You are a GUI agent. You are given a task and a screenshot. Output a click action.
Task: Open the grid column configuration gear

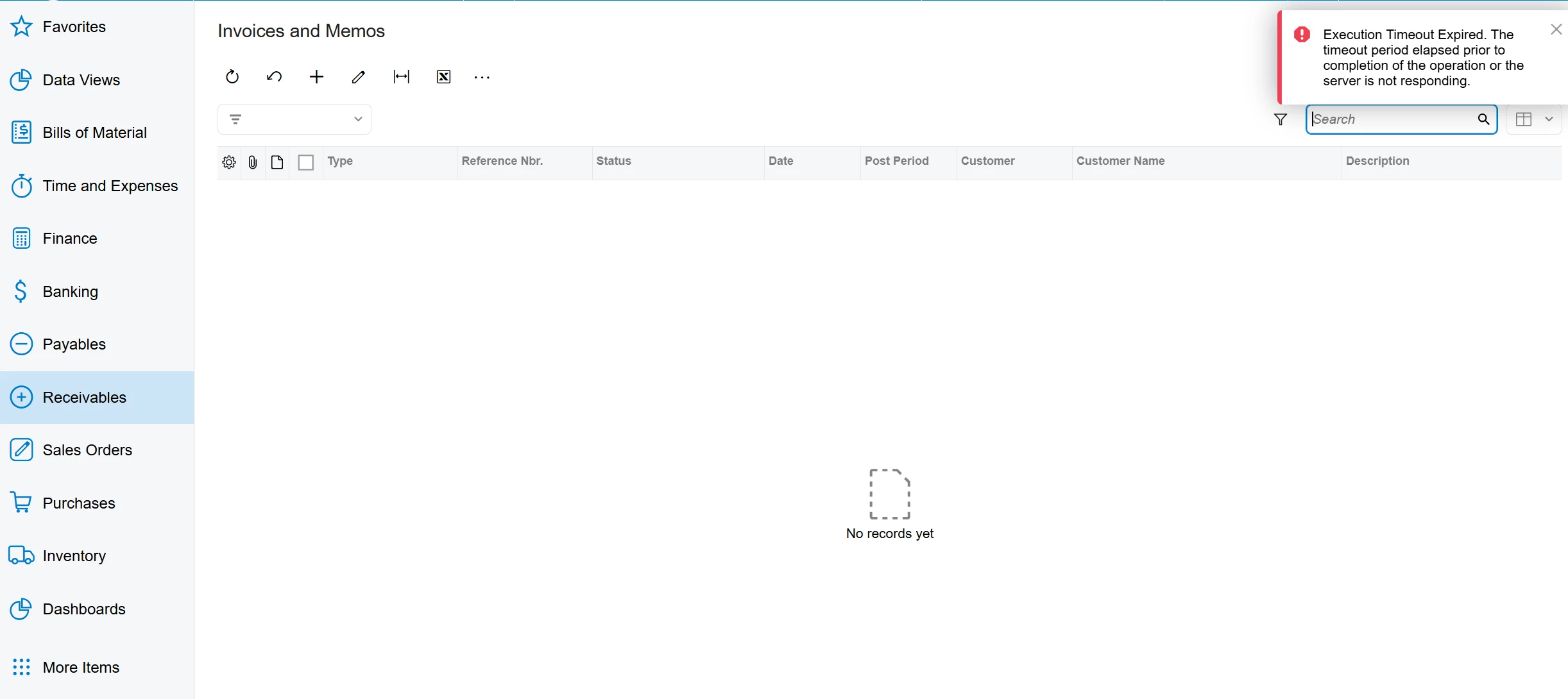click(229, 162)
